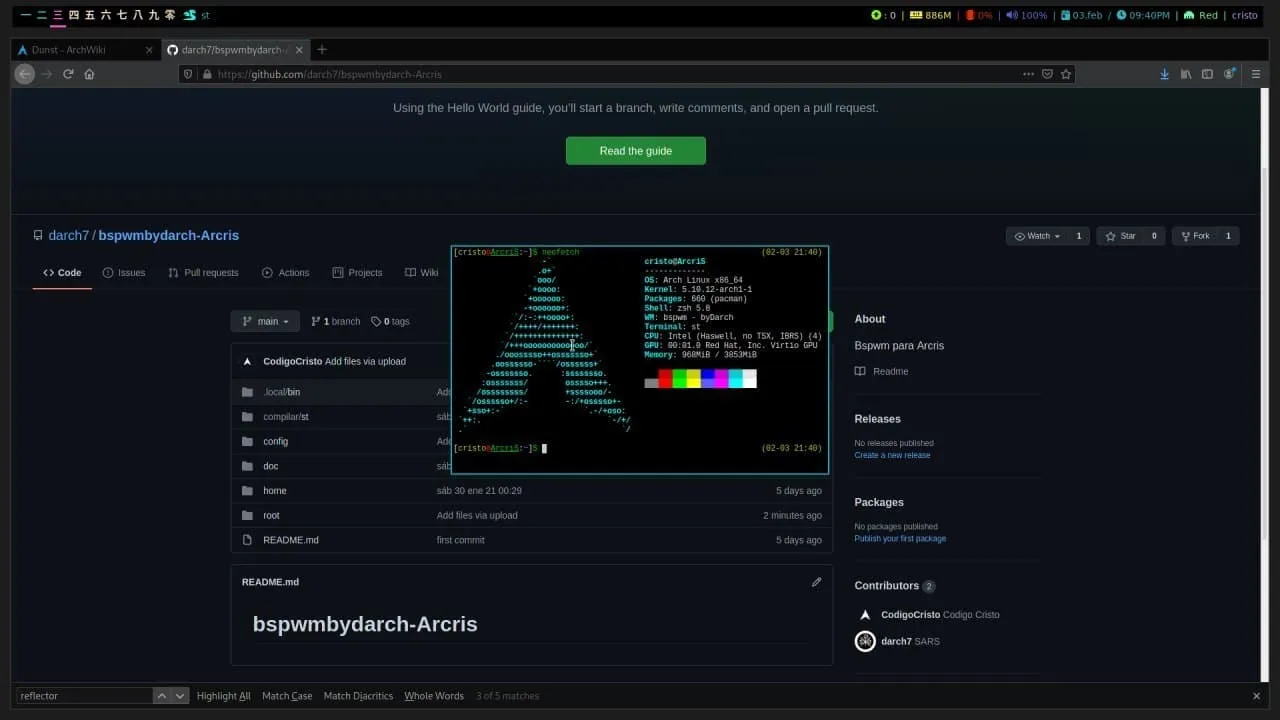This screenshot has height=720, width=1280.
Task: Open the darch7 owner link
Action: pyautogui.click(x=69, y=235)
